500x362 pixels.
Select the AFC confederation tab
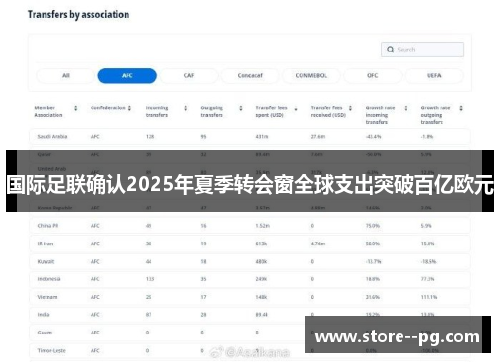pyautogui.click(x=127, y=76)
